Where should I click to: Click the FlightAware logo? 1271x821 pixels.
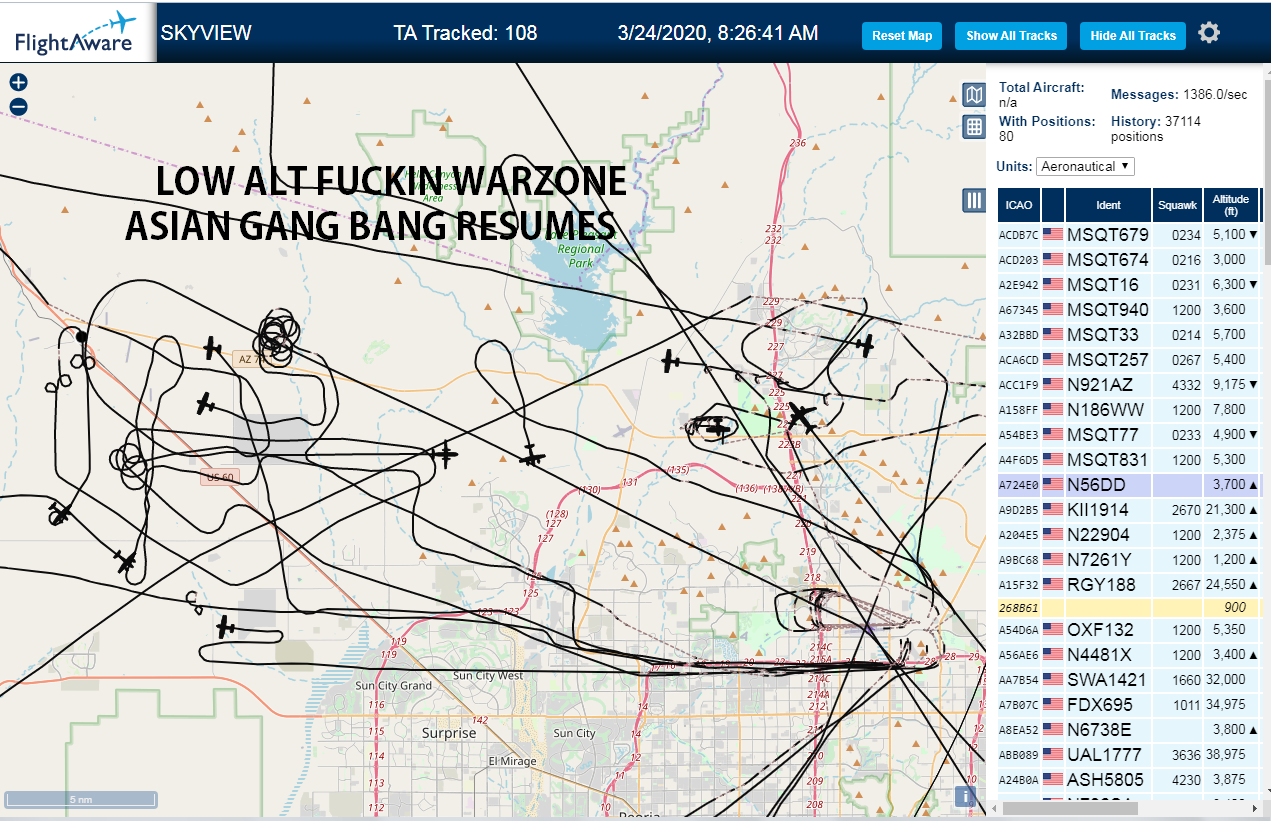click(76, 34)
